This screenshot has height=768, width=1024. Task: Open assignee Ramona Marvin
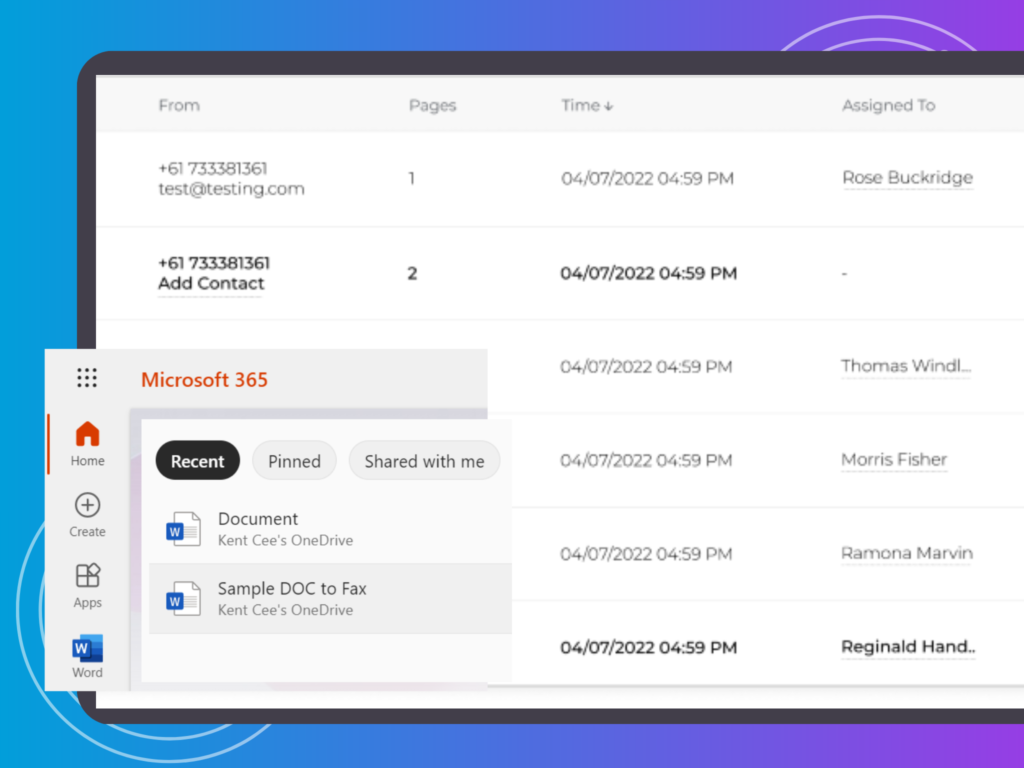click(x=906, y=554)
